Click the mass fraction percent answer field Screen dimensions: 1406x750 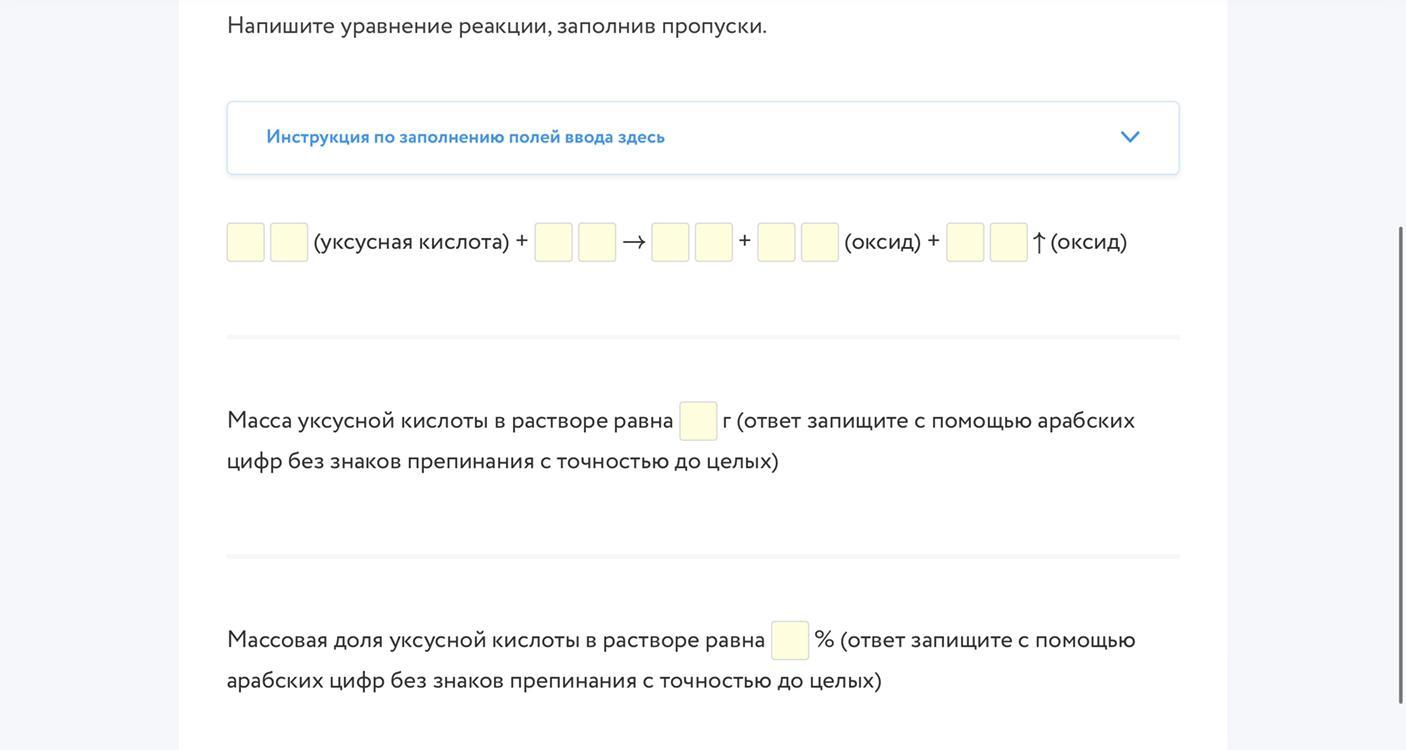pos(790,640)
